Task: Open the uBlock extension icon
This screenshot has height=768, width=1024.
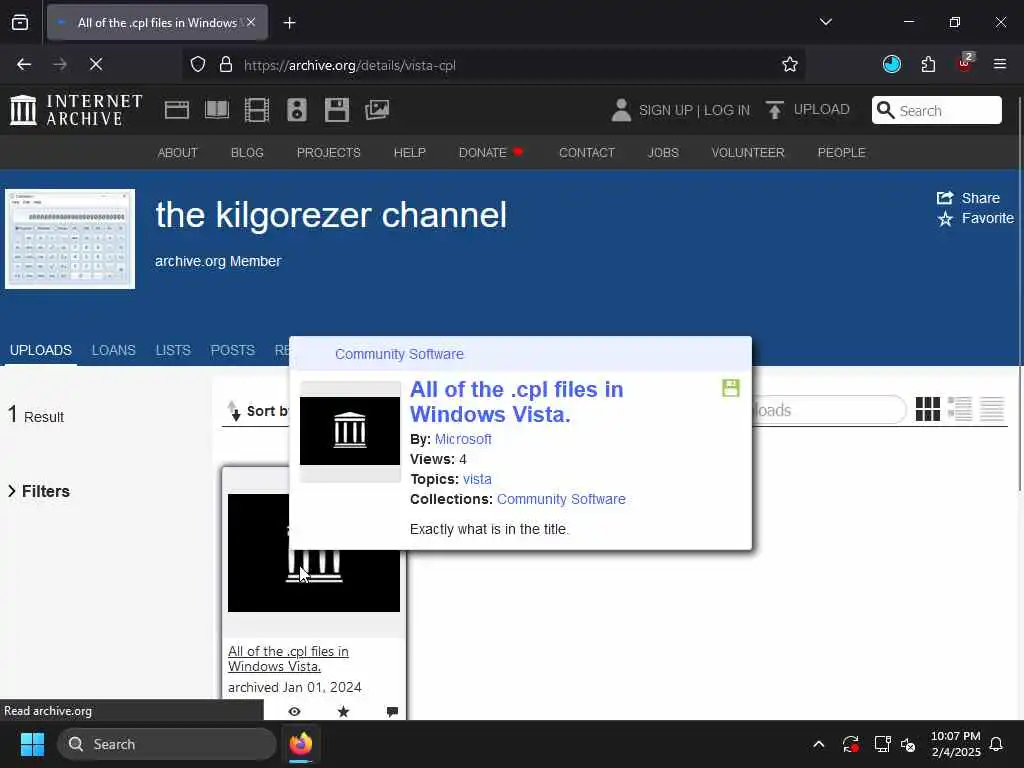Action: pyautogui.click(x=965, y=63)
